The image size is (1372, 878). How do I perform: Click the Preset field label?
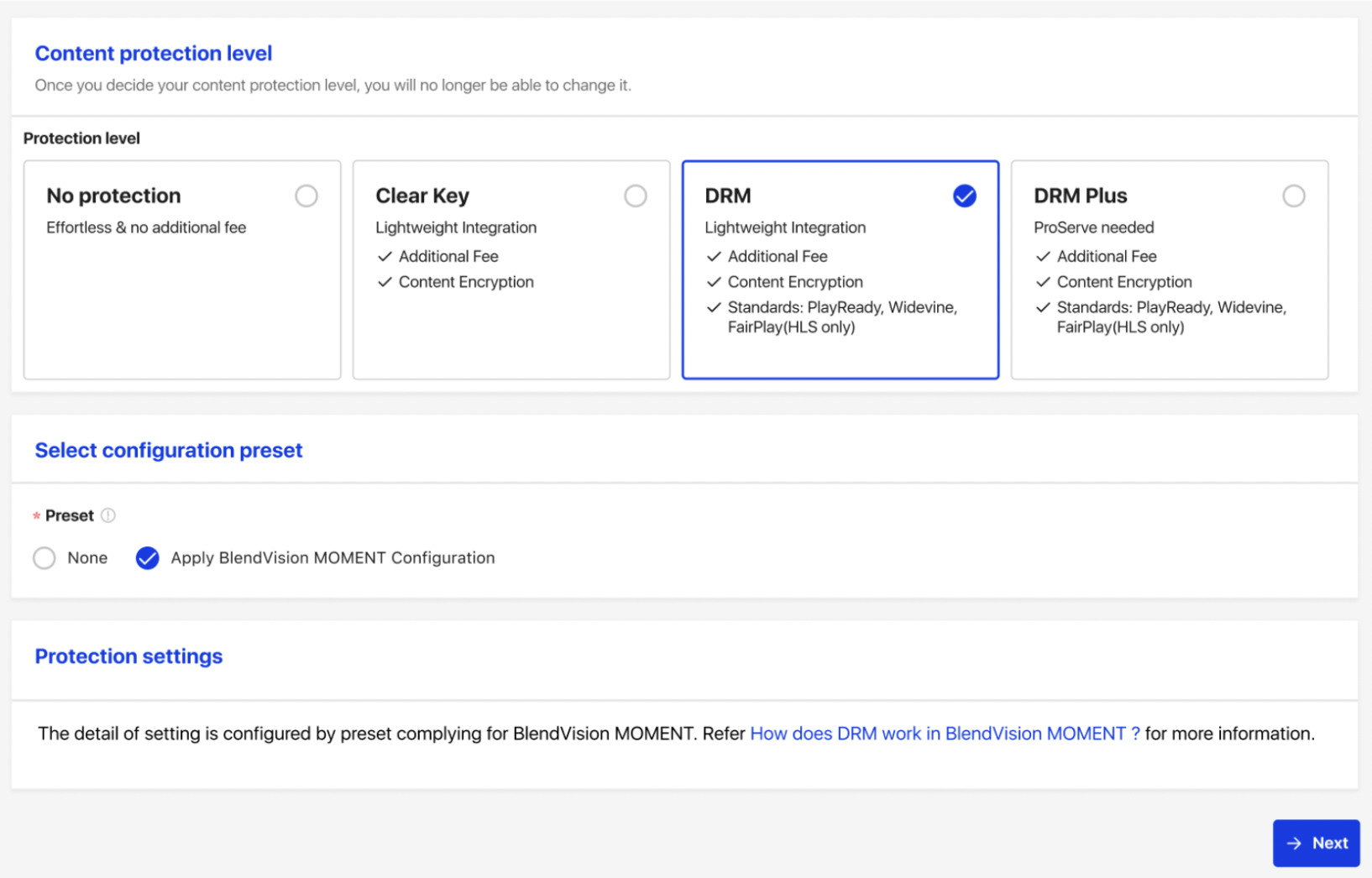(x=70, y=515)
